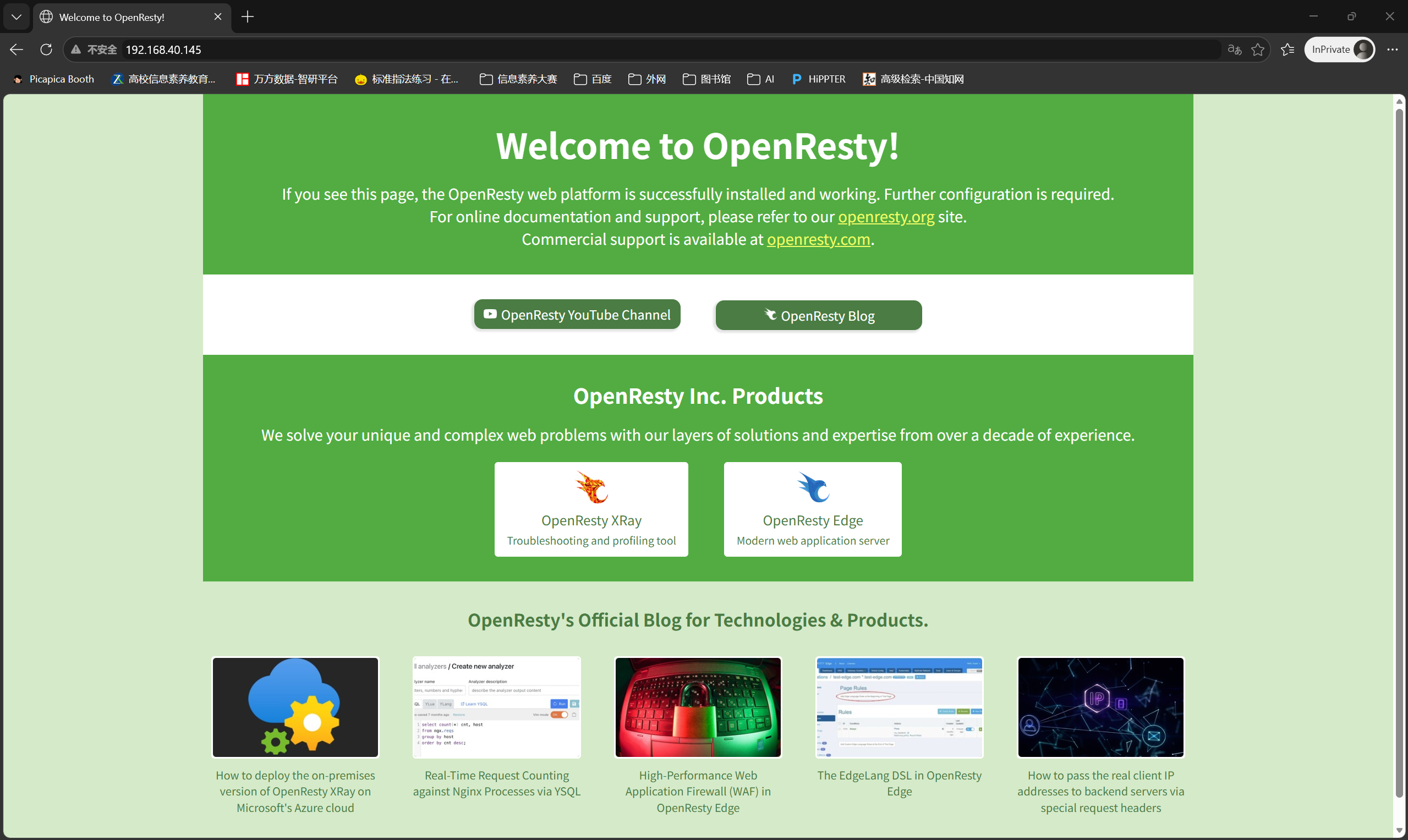Viewport: 1408px width, 840px height.
Task: Open the 万方数据-智研平台 bookmark
Action: click(x=287, y=79)
